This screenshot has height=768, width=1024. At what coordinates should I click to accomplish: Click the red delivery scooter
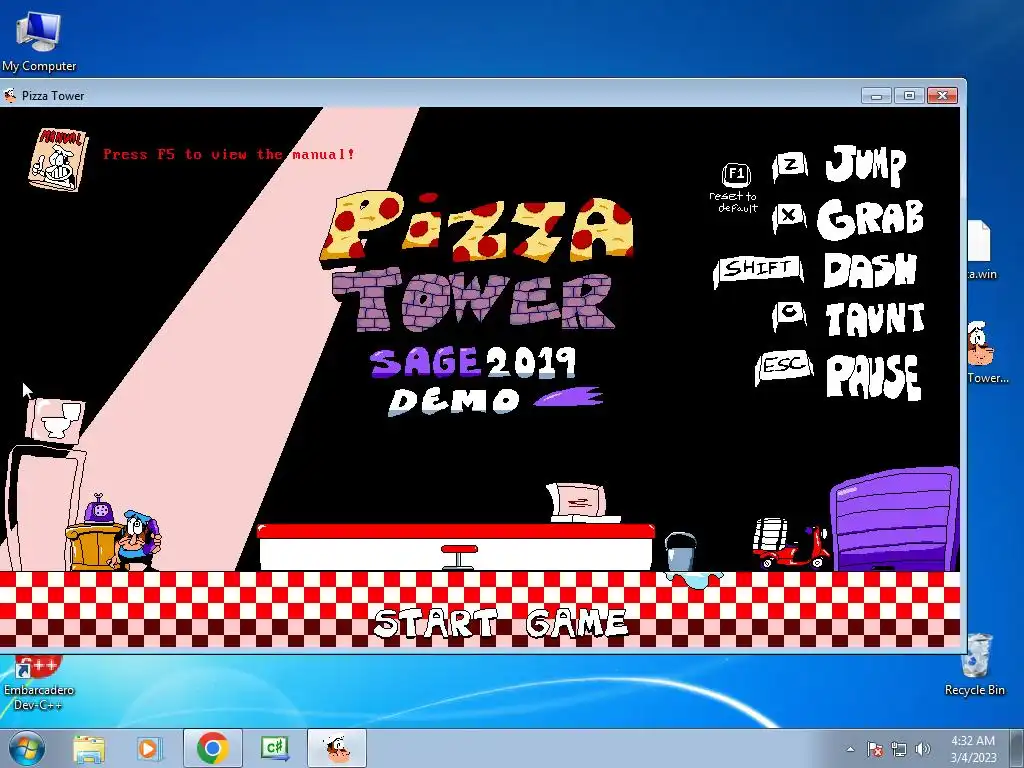(x=792, y=545)
